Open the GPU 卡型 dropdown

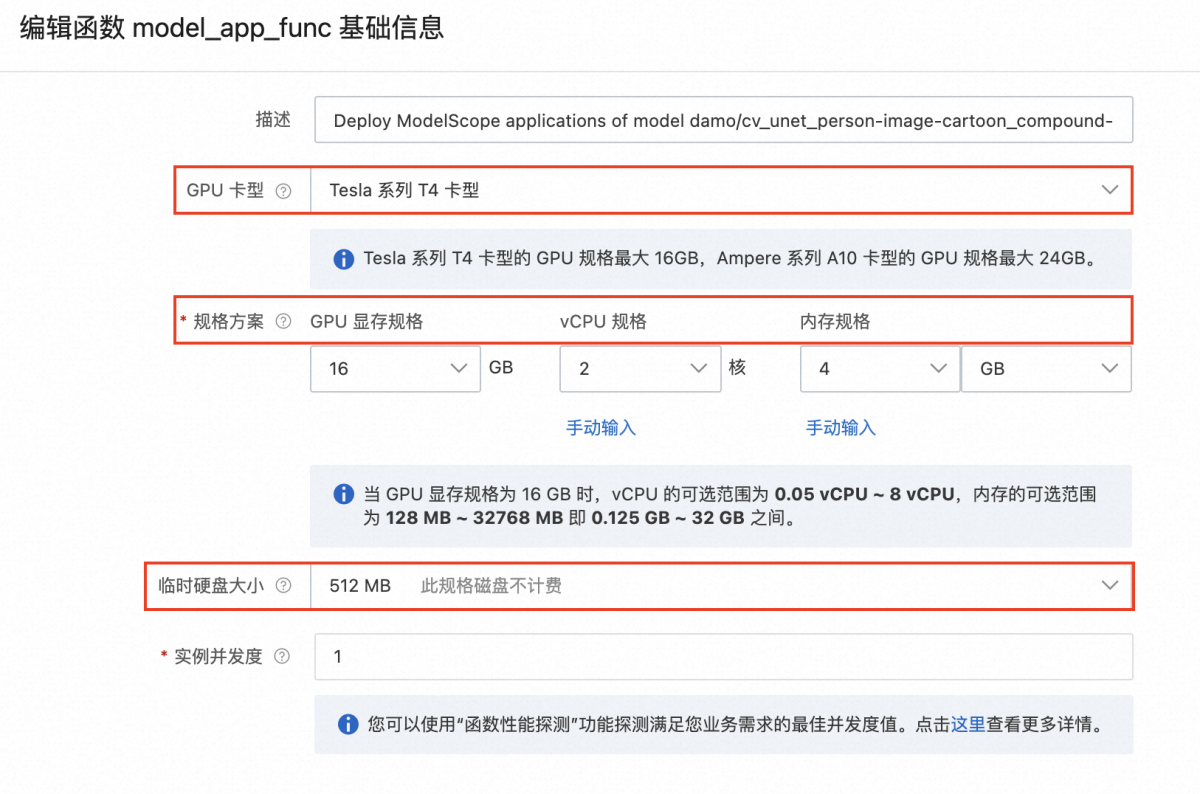720,189
